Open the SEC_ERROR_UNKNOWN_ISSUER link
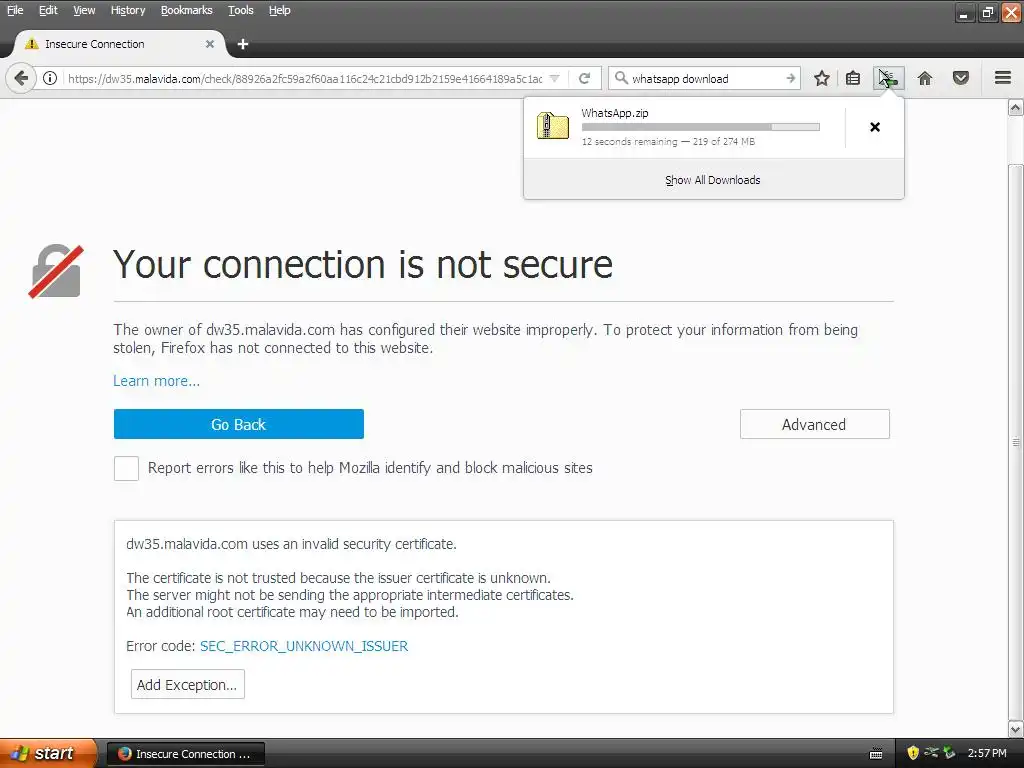1024x768 pixels. (x=304, y=646)
